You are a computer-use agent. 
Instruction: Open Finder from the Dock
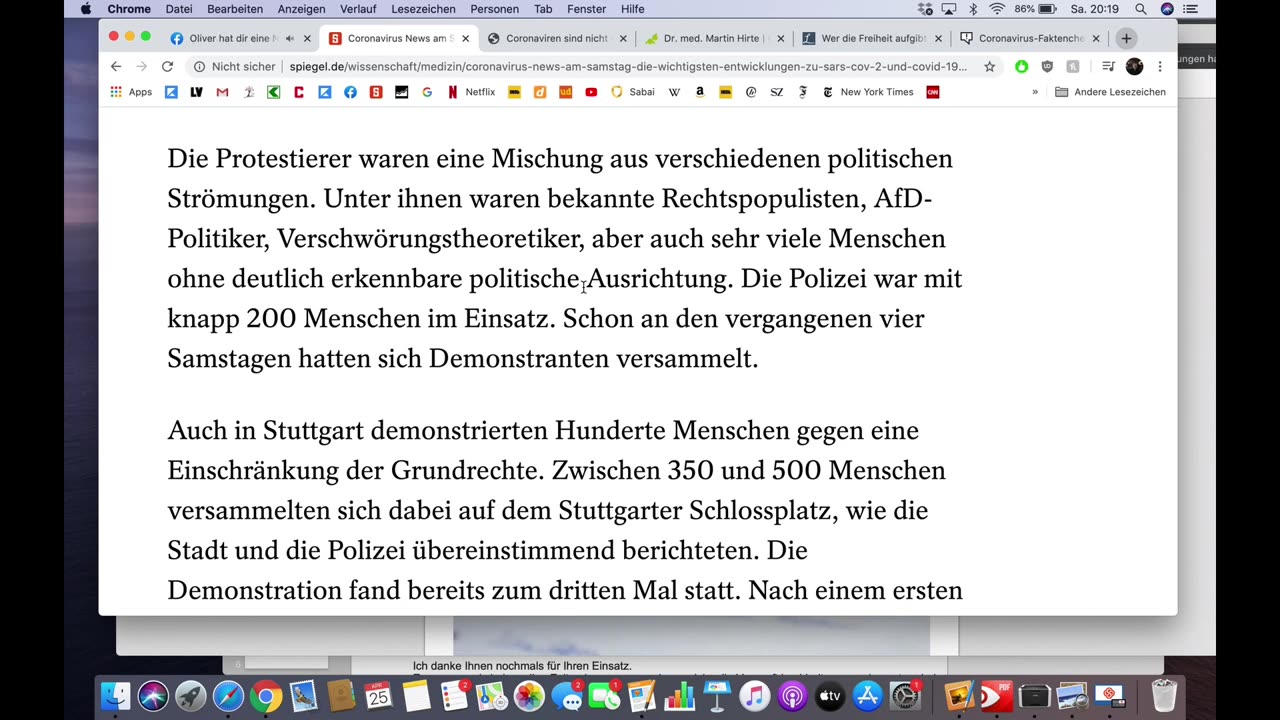click(116, 696)
